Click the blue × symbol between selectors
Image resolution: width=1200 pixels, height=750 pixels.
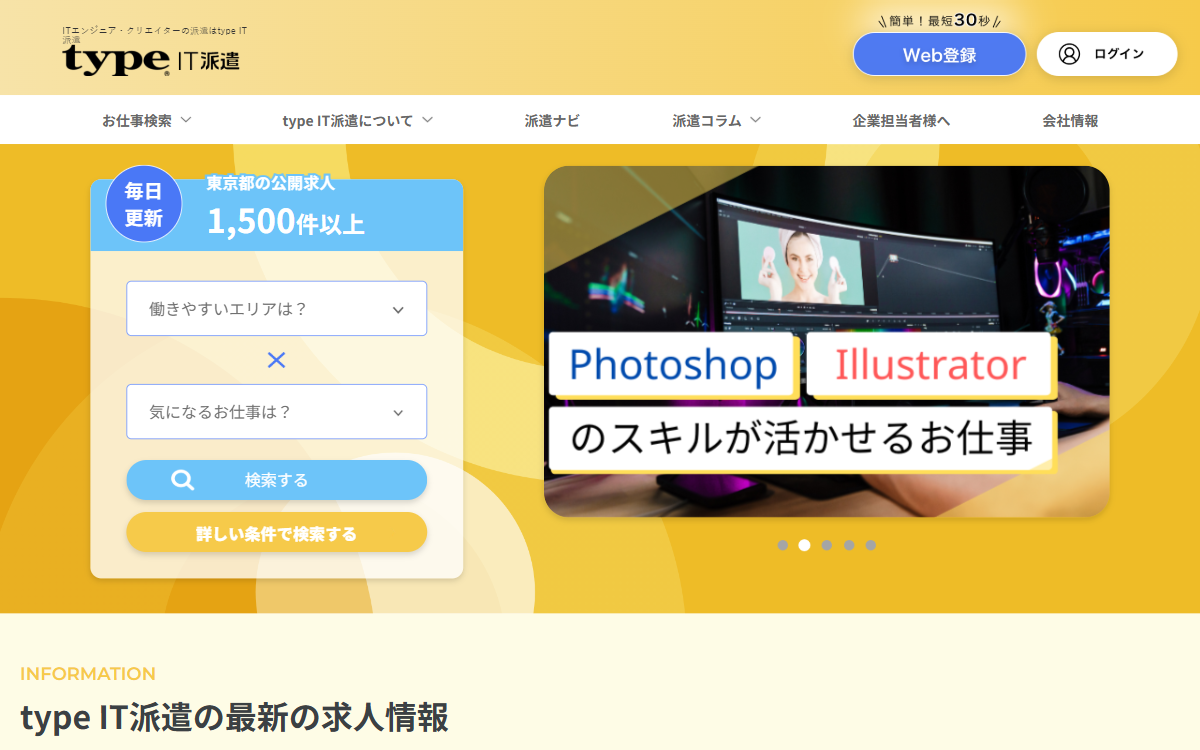(x=277, y=360)
